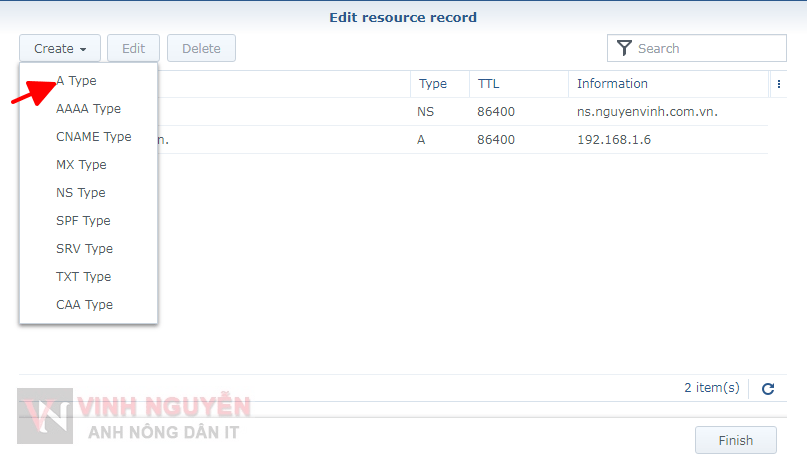Viewport: 807px width, 461px height.
Task: Choose AAAA Type record option
Action: pos(88,109)
